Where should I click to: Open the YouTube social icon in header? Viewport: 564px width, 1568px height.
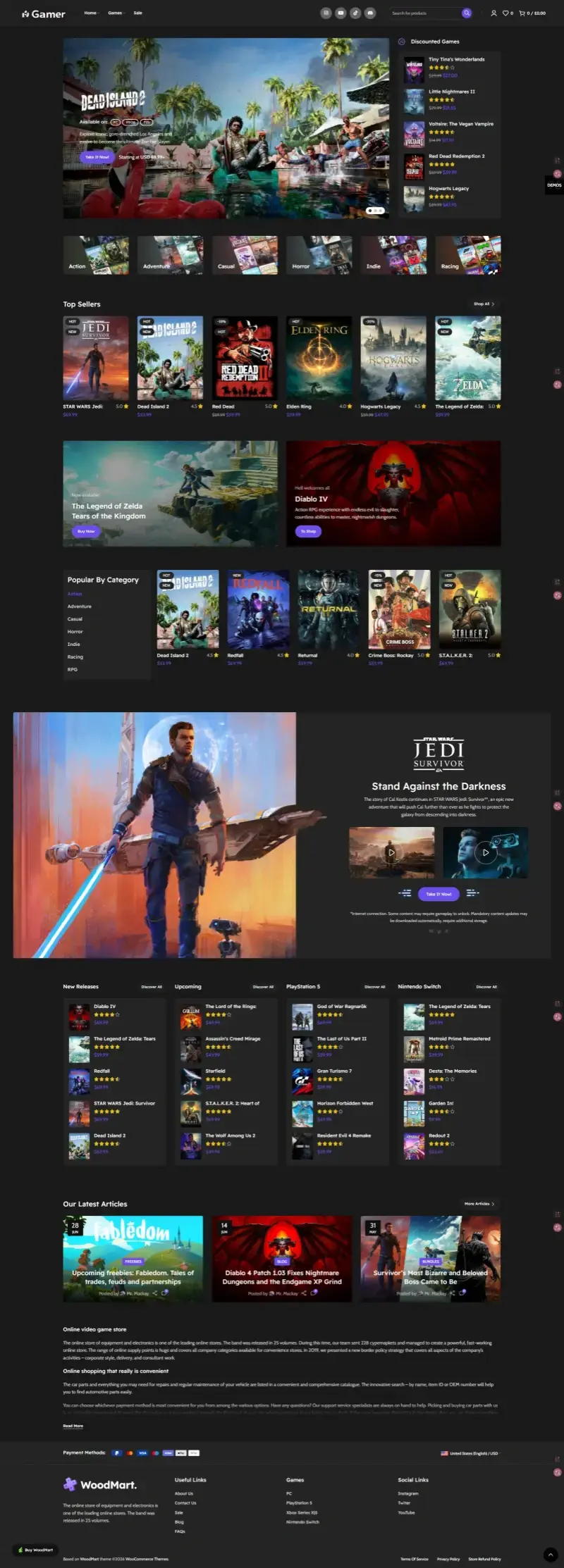[x=341, y=13]
